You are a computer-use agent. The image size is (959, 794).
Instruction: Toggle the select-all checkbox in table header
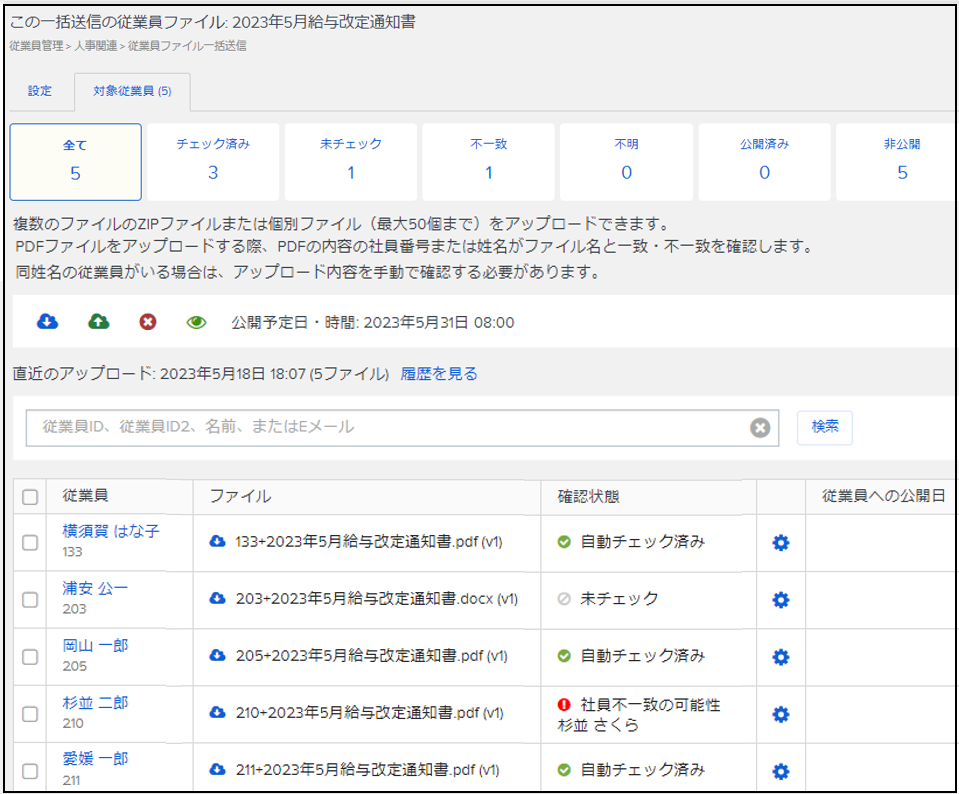pyautogui.click(x=30, y=497)
